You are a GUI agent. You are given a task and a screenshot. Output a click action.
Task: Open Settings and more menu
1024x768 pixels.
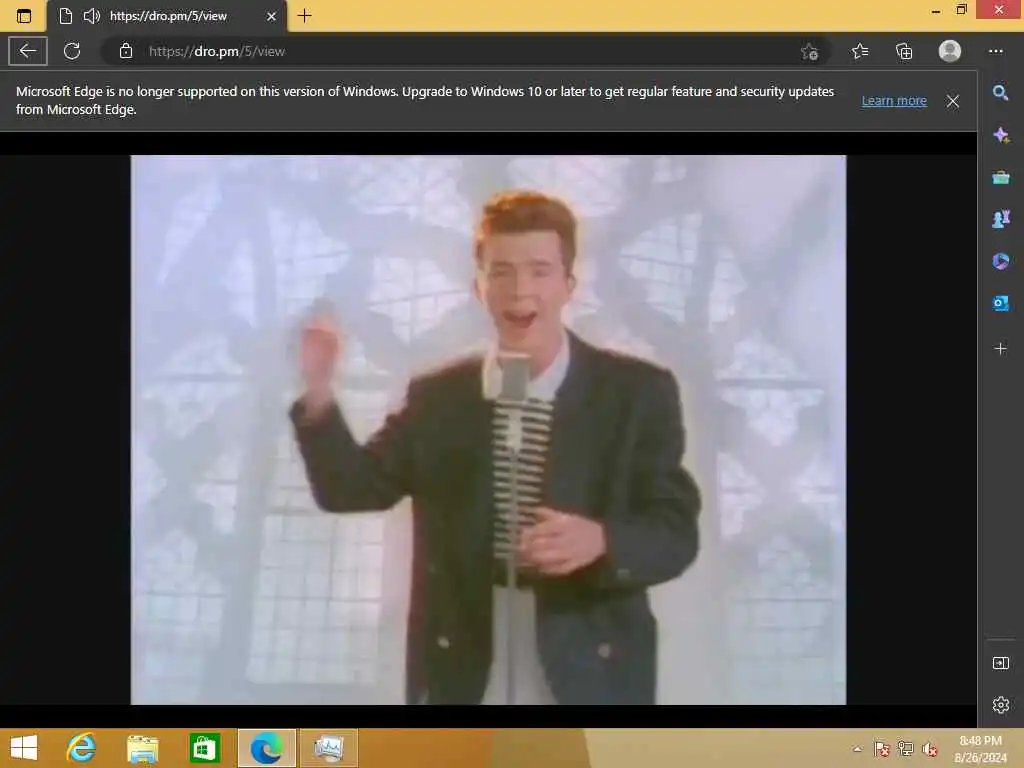pyautogui.click(x=995, y=51)
